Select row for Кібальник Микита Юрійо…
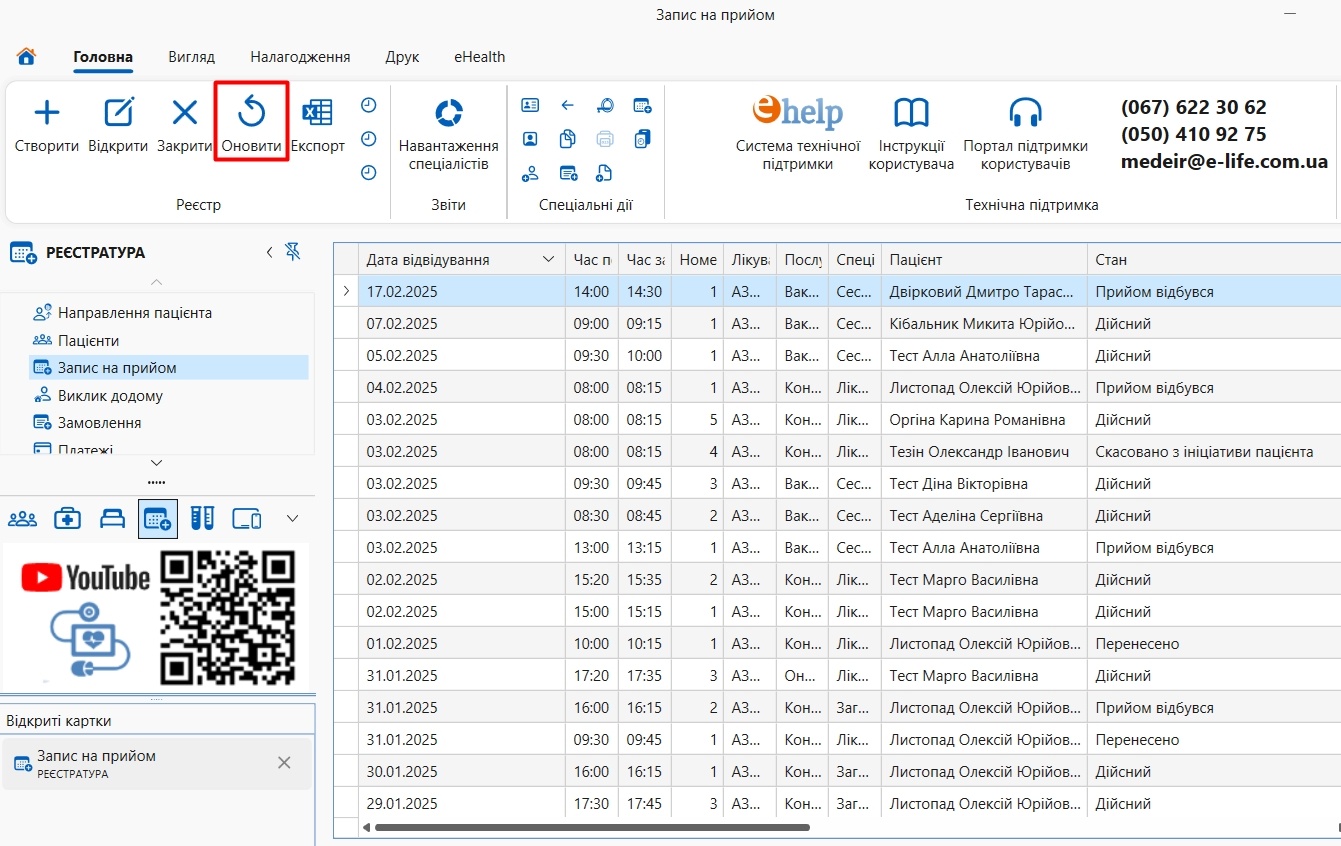 [837, 324]
